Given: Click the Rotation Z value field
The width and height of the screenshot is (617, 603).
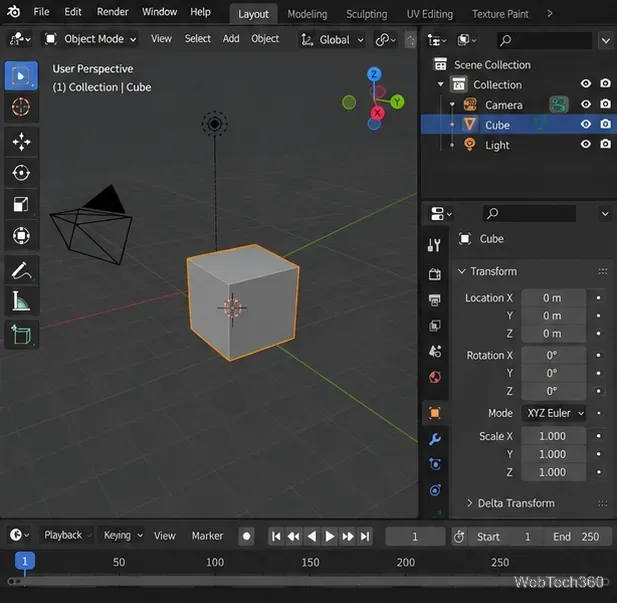Looking at the screenshot, I should (553, 391).
